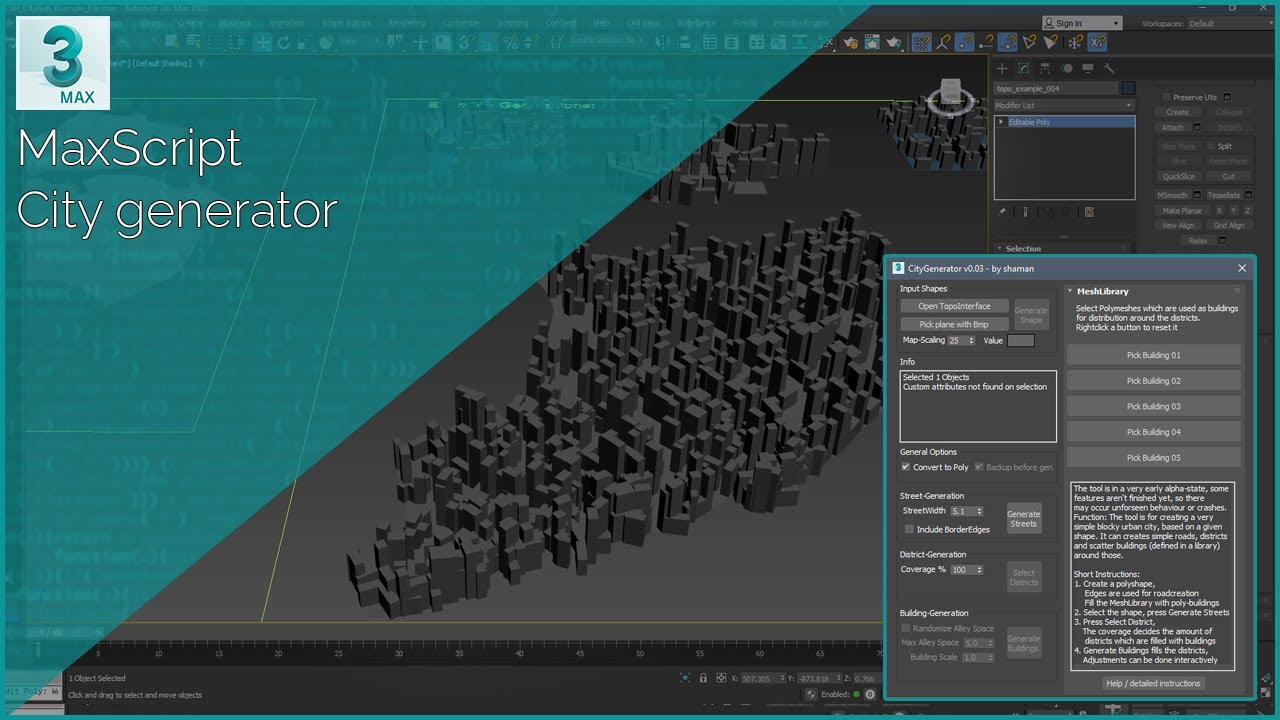This screenshot has width=1280, height=720.
Task: Open the Scripting menu
Action: tap(513, 23)
